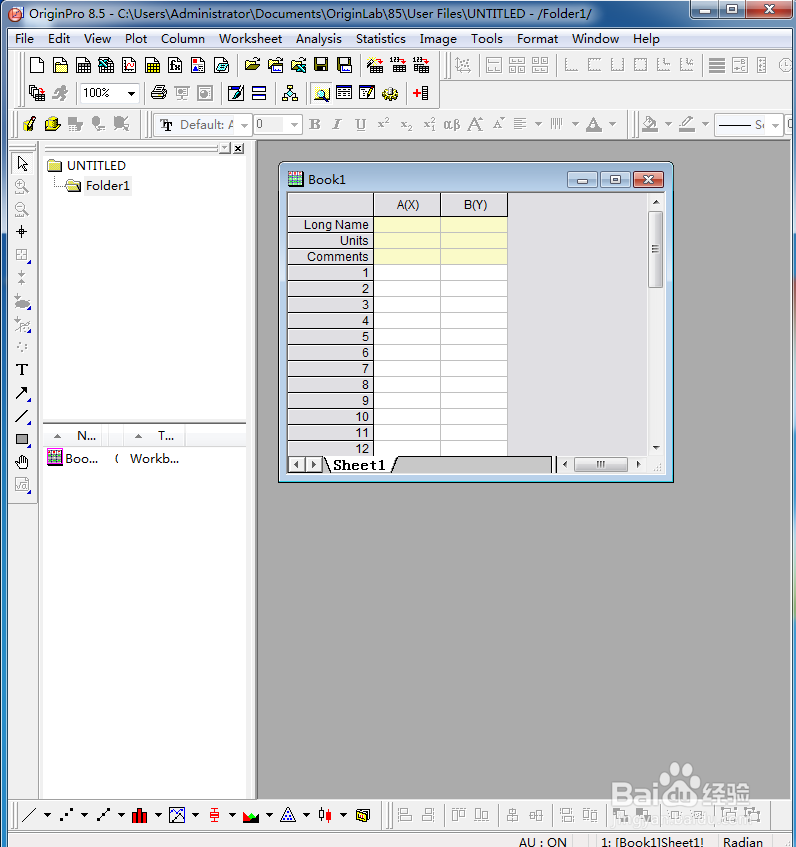Viewport: 796px width, 847px height.
Task: Toggle superscript formatting
Action: (x=383, y=125)
